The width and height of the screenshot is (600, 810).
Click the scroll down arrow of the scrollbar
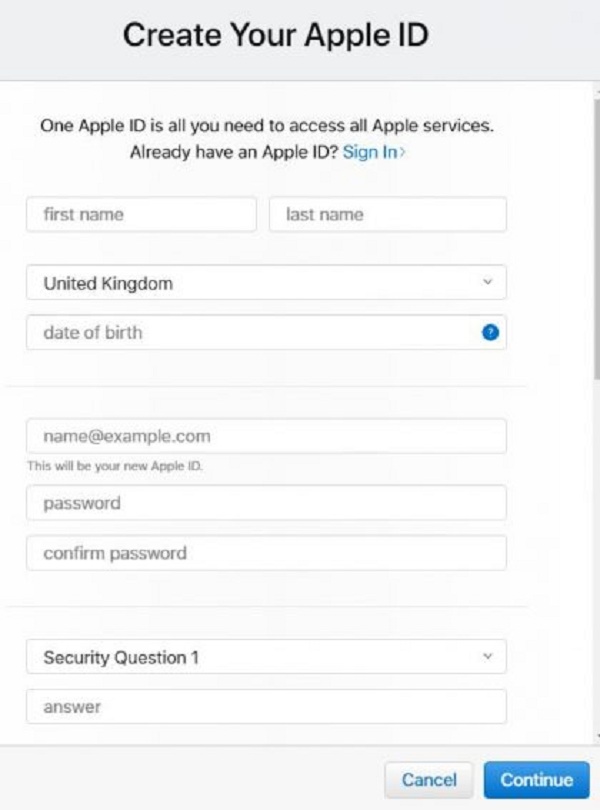(597, 736)
